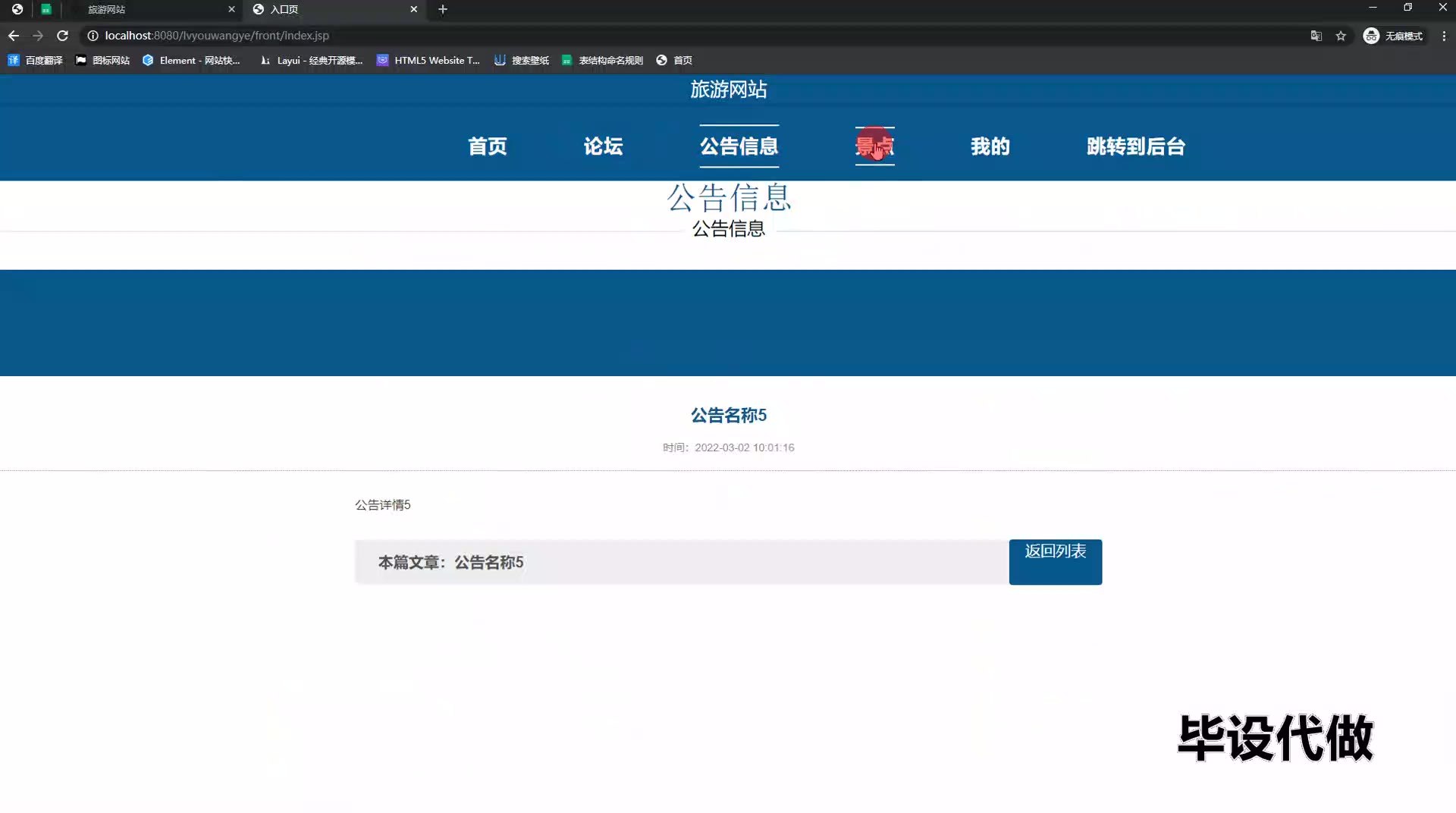Click site information icon in address bar
The height and width of the screenshot is (813, 1456).
coord(93,36)
